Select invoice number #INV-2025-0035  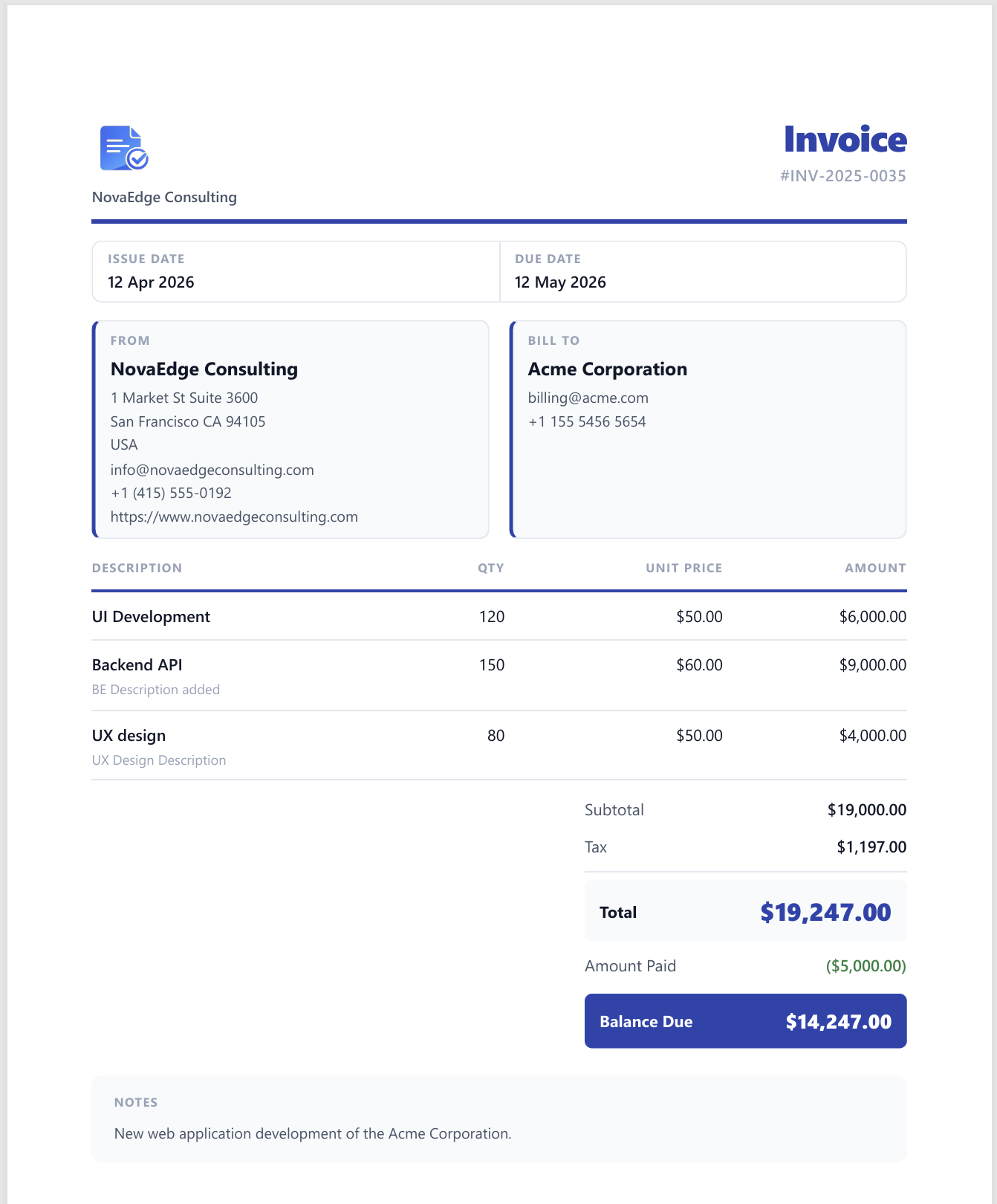point(843,176)
